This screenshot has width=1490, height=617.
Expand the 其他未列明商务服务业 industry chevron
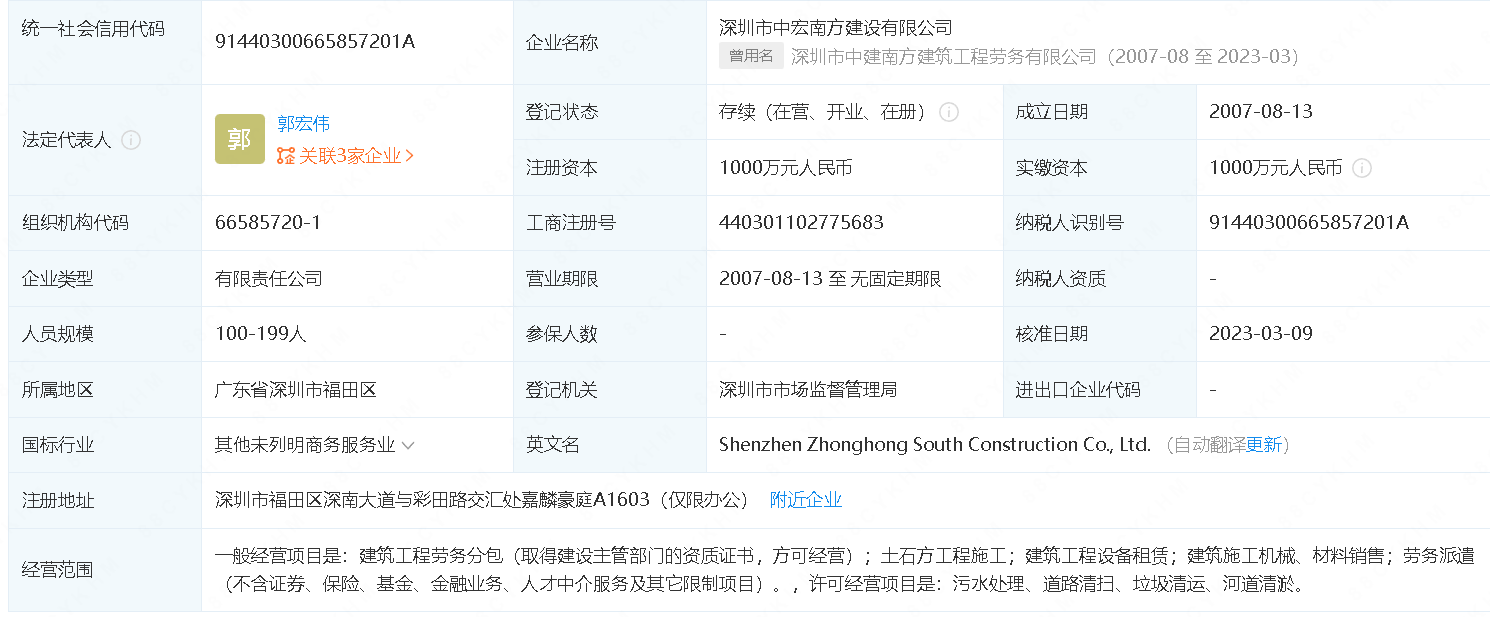408,446
